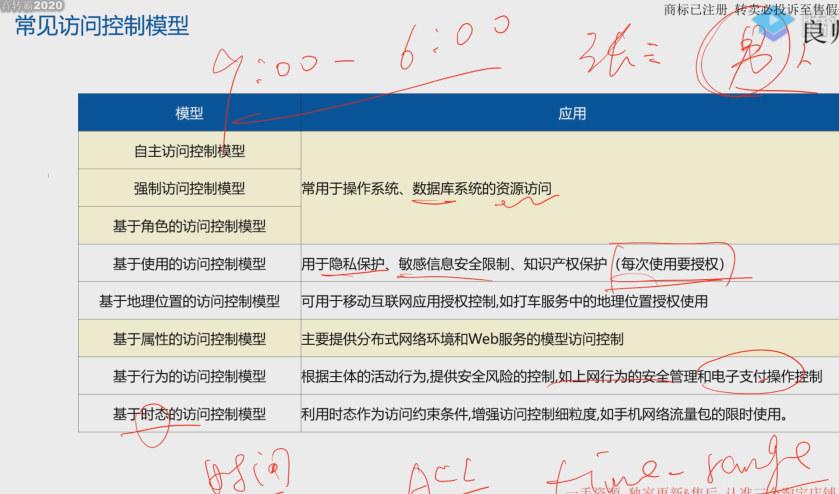The image size is (839, 494).
Task: Select the 基于使用的访问控制模型 cell
Action: click(x=189, y=264)
